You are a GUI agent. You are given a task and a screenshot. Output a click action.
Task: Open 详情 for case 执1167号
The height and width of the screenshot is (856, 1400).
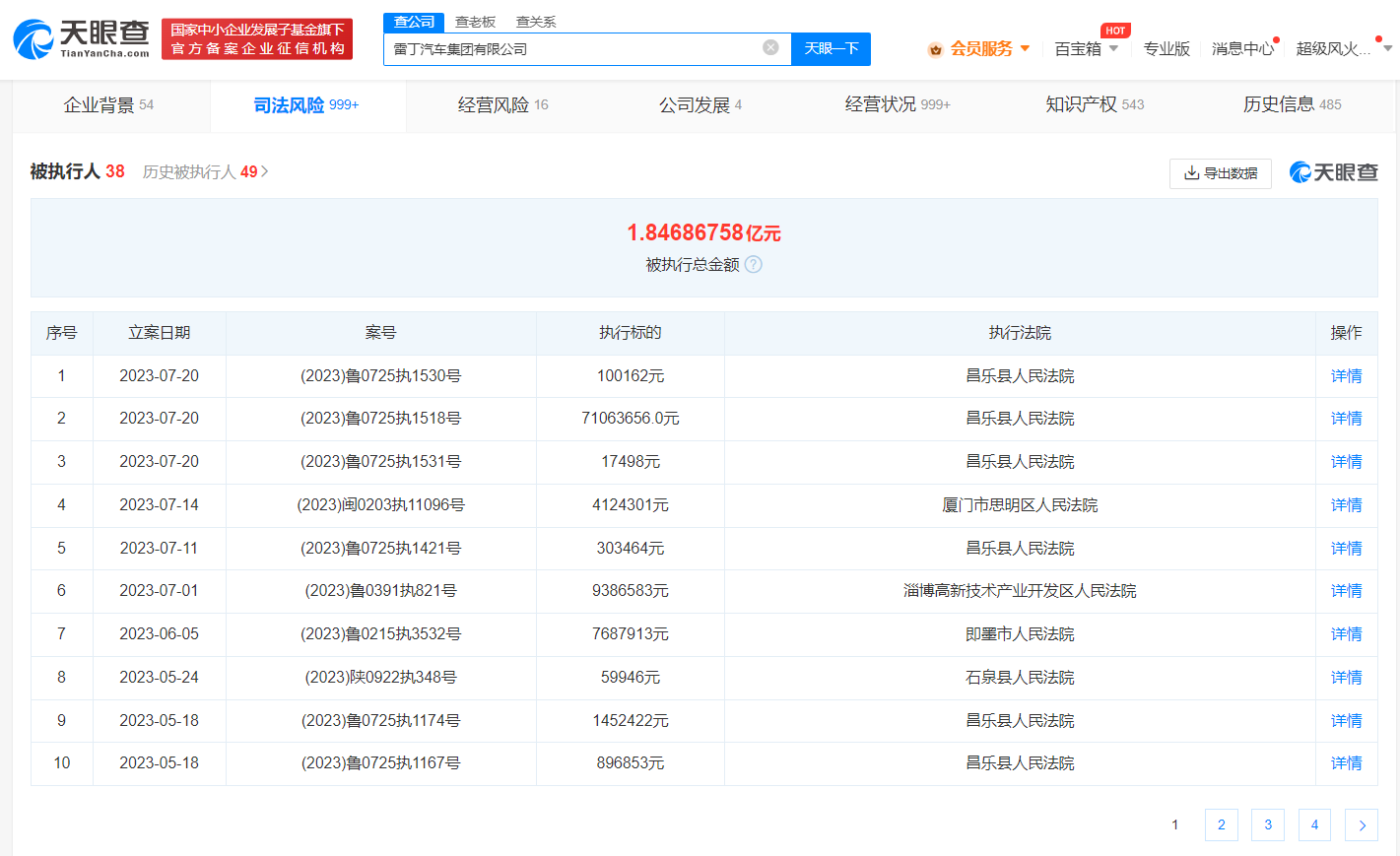1346,763
